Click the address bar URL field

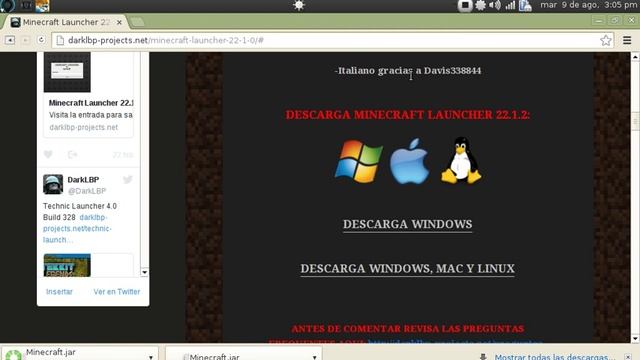coord(333,40)
